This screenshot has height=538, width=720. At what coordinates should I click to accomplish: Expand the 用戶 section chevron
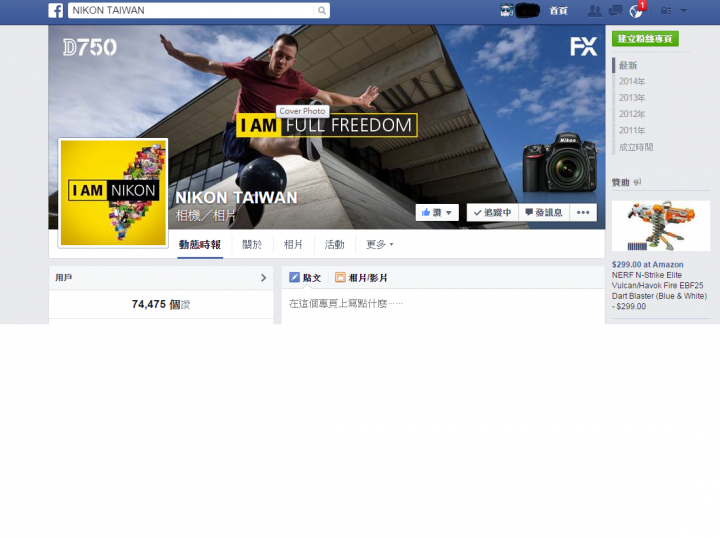click(264, 278)
